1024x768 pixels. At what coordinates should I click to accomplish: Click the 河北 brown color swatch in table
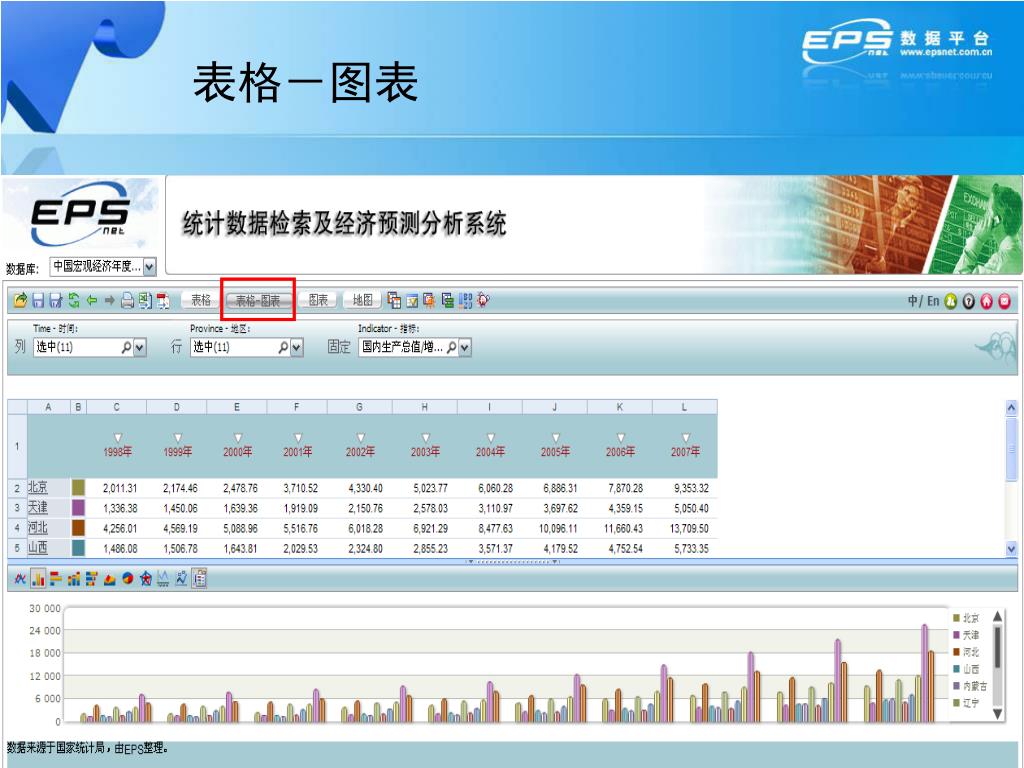point(78,528)
